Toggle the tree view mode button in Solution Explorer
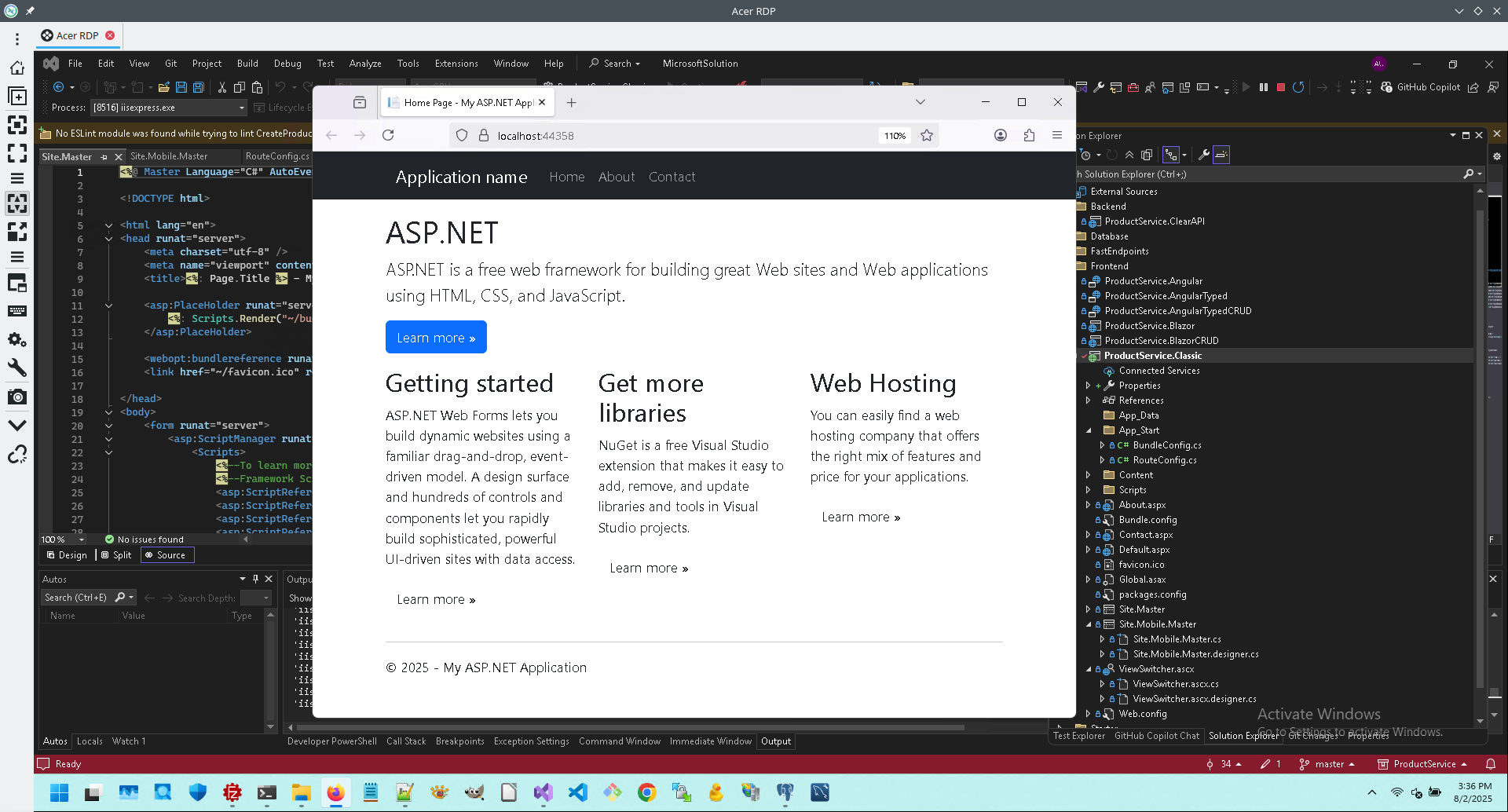The image size is (1508, 812). (1171, 155)
